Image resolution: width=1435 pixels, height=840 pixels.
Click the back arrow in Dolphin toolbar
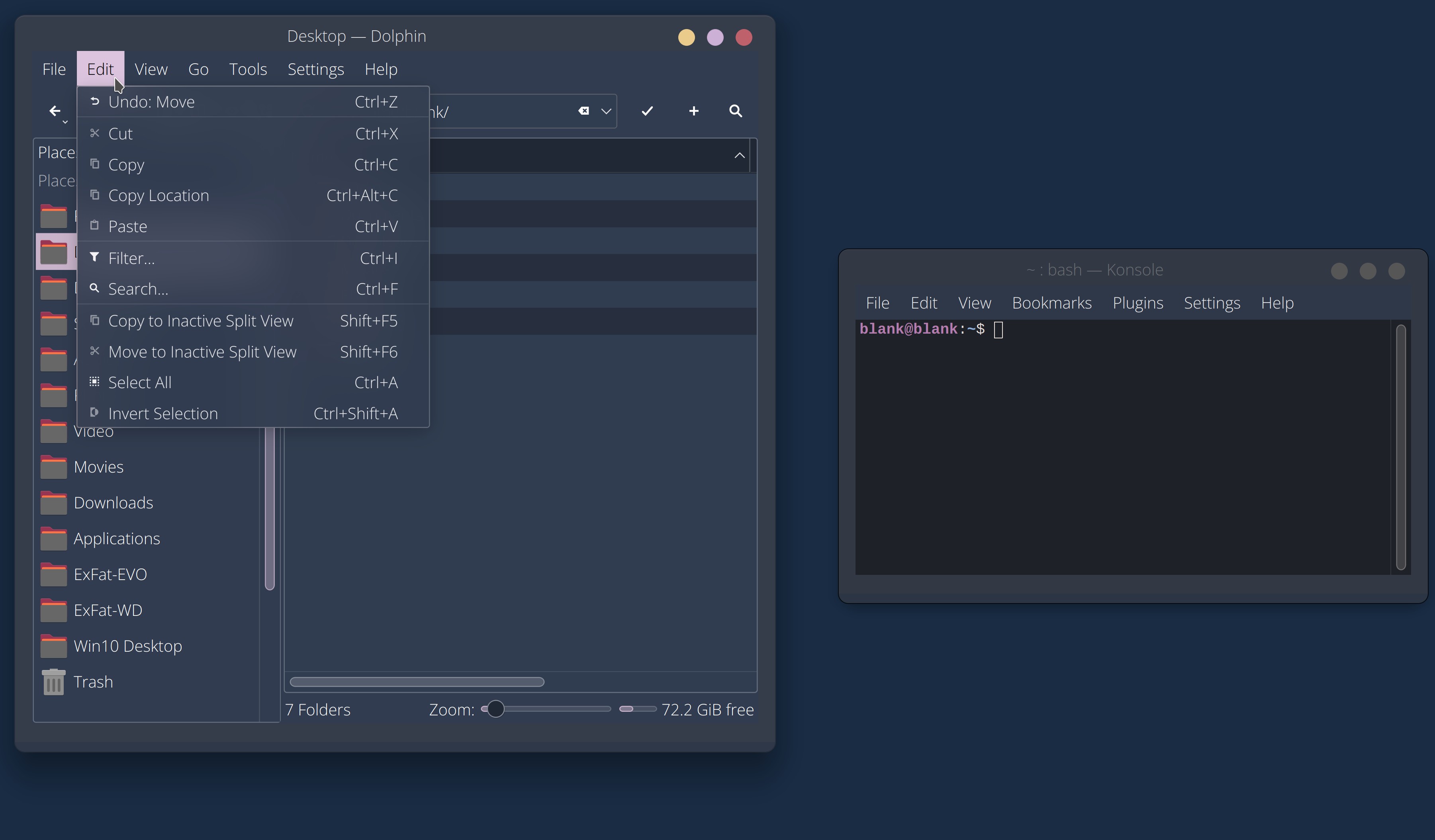click(x=55, y=111)
